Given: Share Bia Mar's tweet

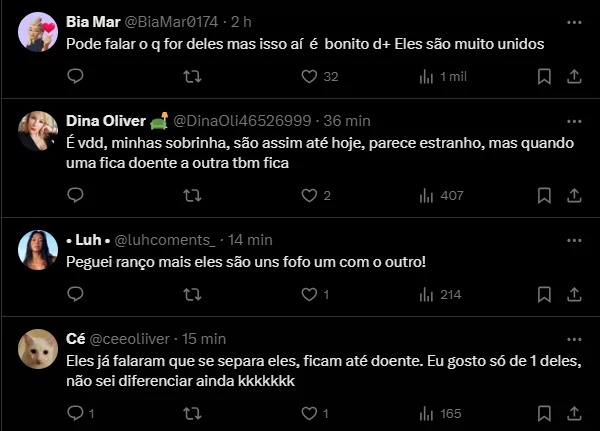Looking at the screenshot, I should pos(574,77).
